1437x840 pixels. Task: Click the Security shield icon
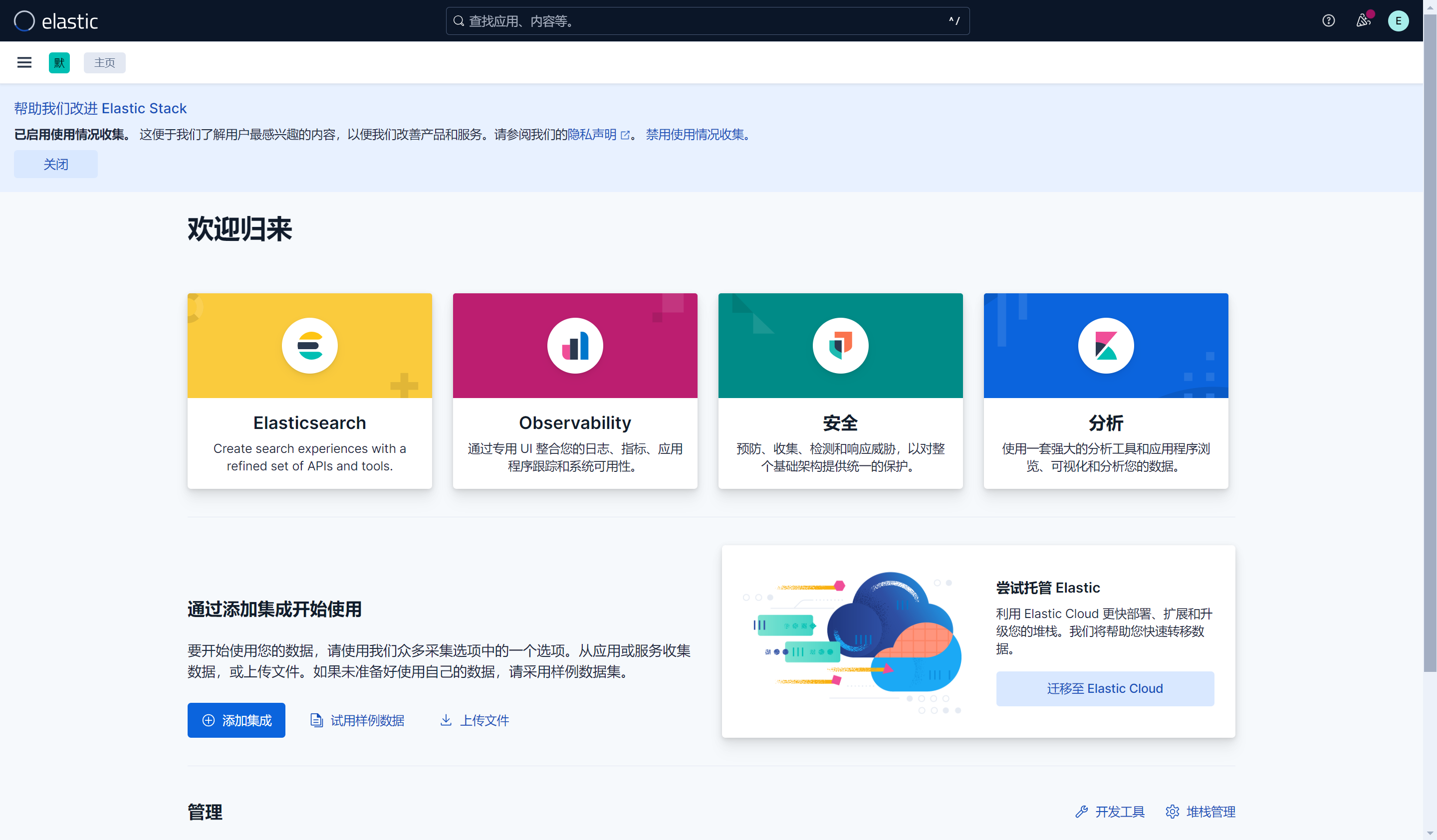coord(840,345)
